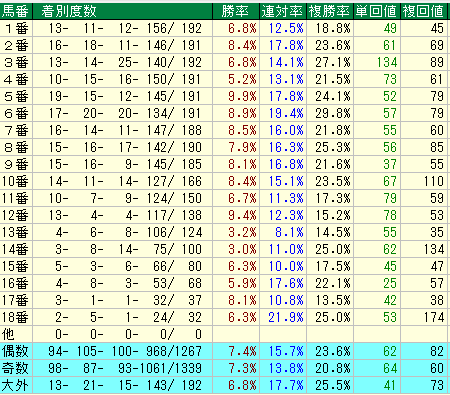Select the 18番 row label
450x395 pixels.
click(x=15, y=317)
